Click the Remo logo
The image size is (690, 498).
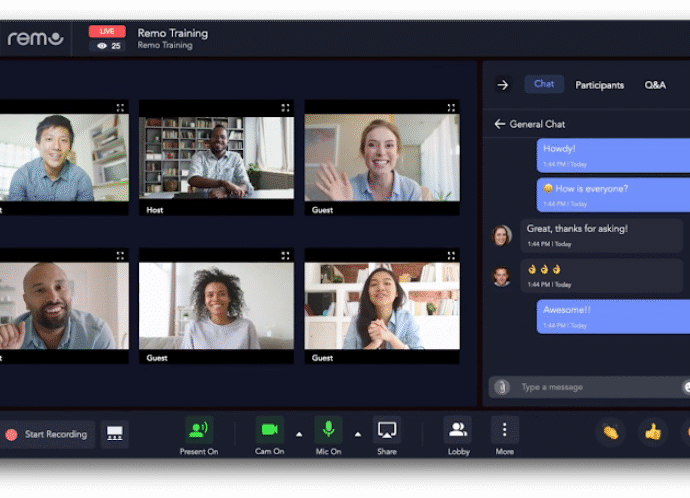(x=35, y=39)
